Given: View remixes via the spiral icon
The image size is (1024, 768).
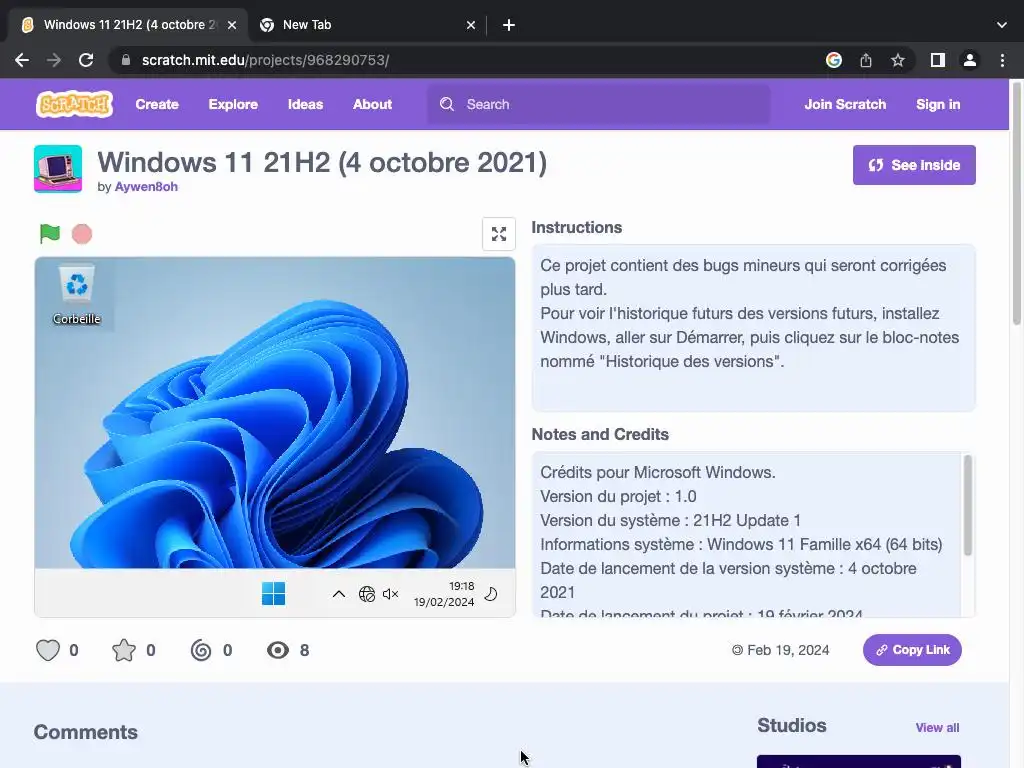Looking at the screenshot, I should point(201,650).
